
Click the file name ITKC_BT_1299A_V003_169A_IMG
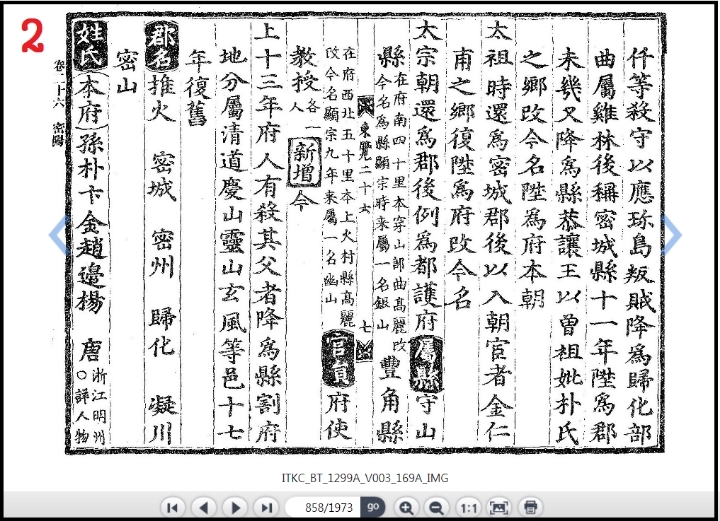pos(365,478)
